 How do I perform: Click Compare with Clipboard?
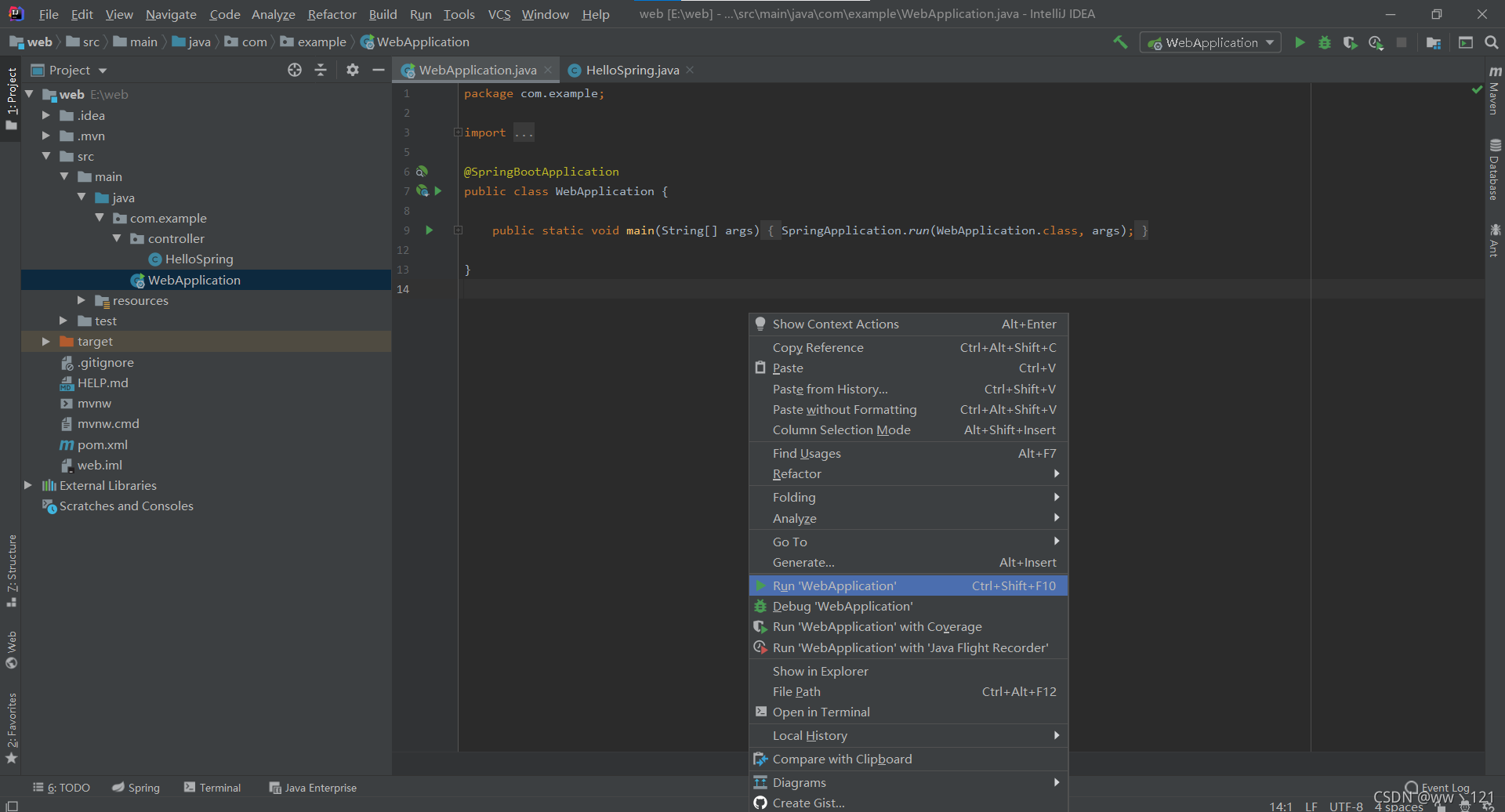coord(908,759)
